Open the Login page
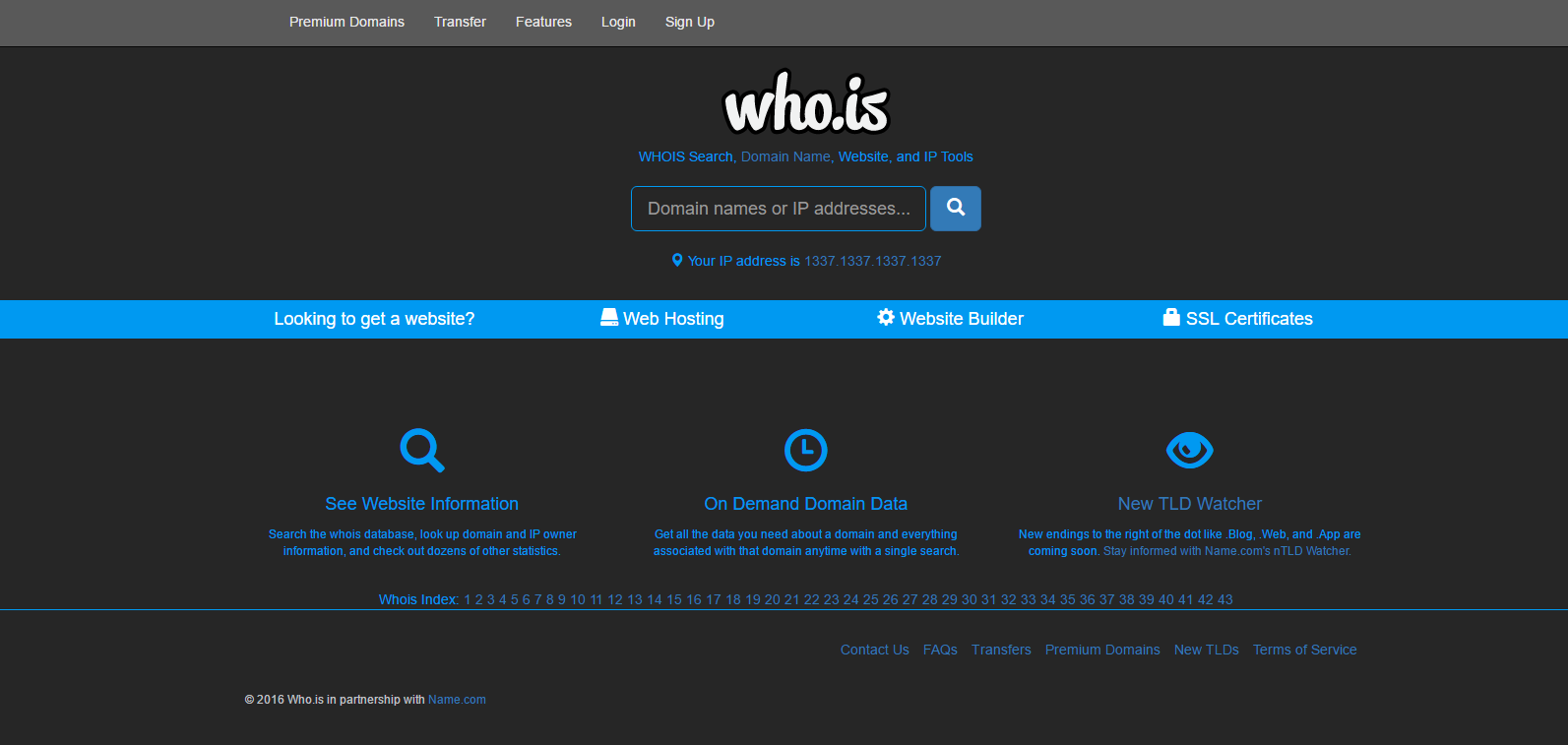1568x745 pixels. 618,22
